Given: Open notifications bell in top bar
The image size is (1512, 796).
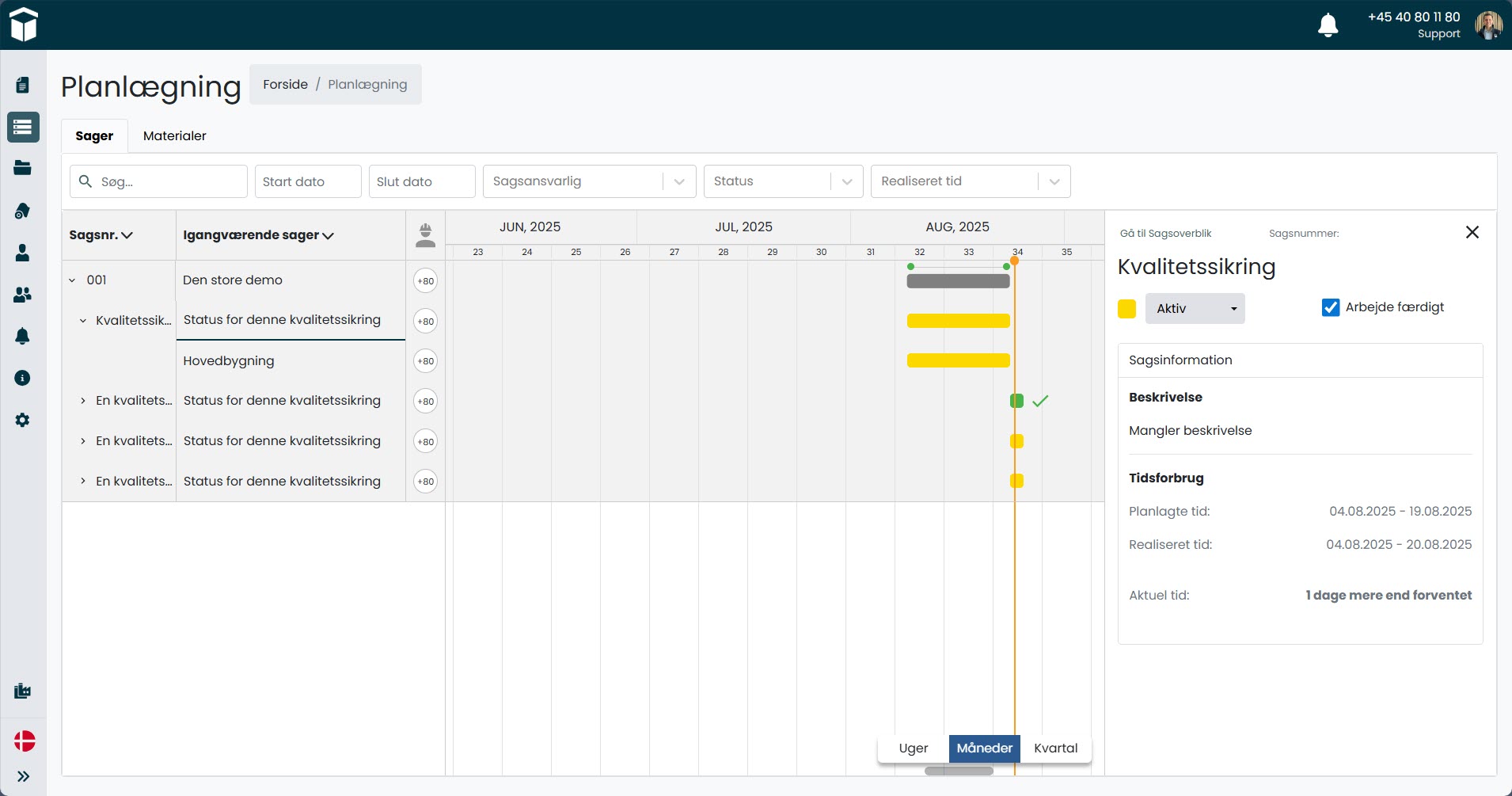Looking at the screenshot, I should tap(1328, 25).
